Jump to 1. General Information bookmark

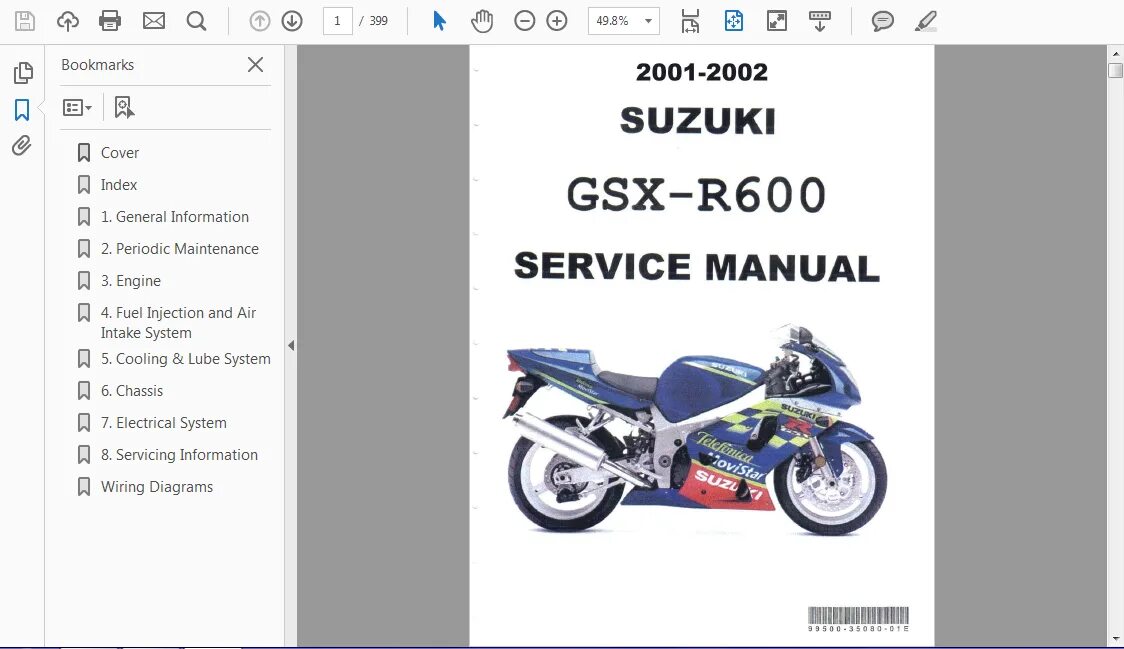pos(174,217)
